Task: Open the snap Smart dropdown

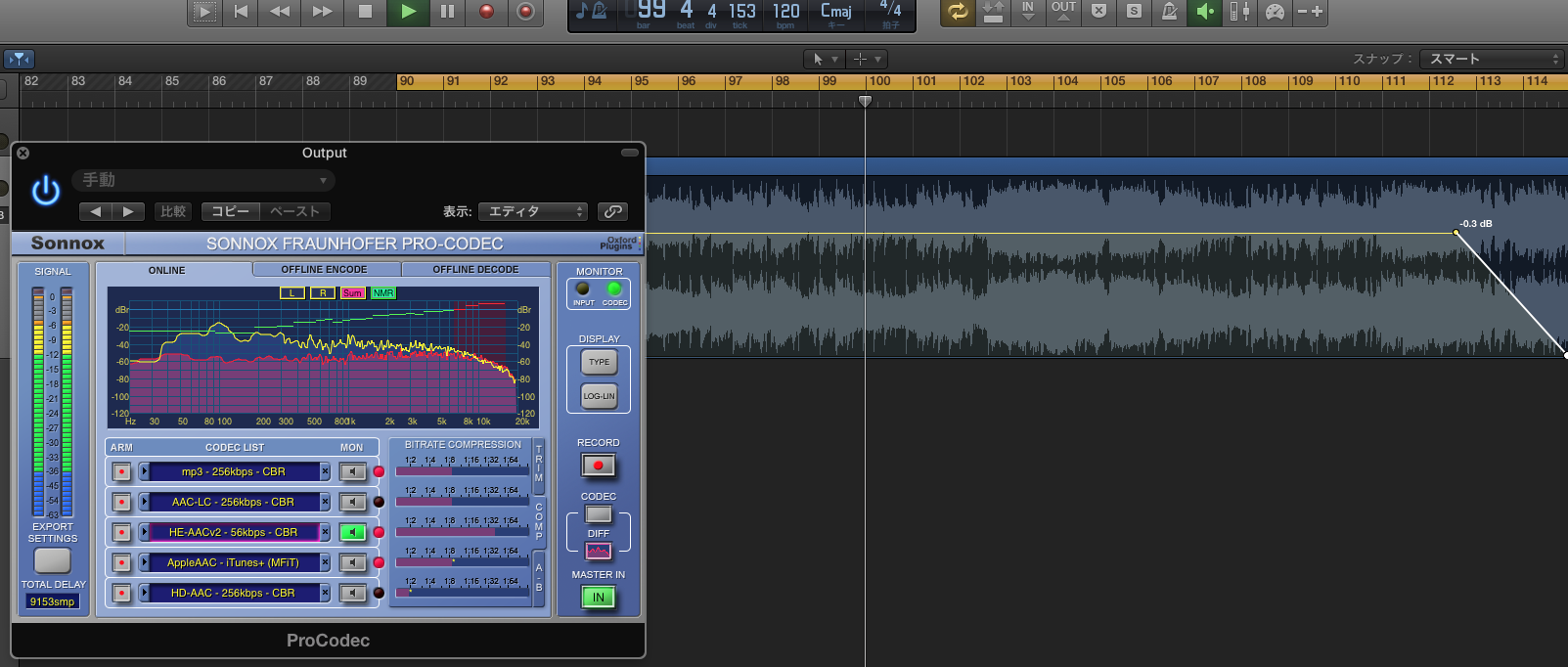Action: click(1492, 59)
